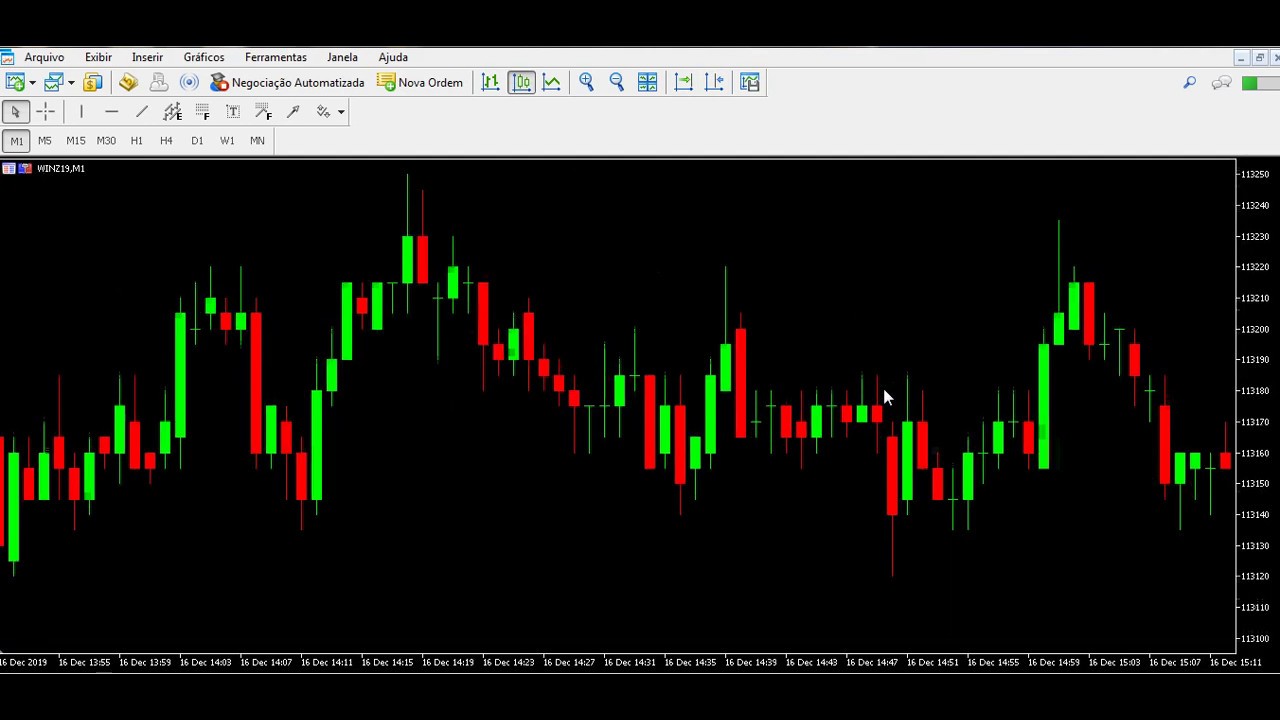Zoom out of the chart
This screenshot has width=1280, height=720.
pyautogui.click(x=617, y=82)
